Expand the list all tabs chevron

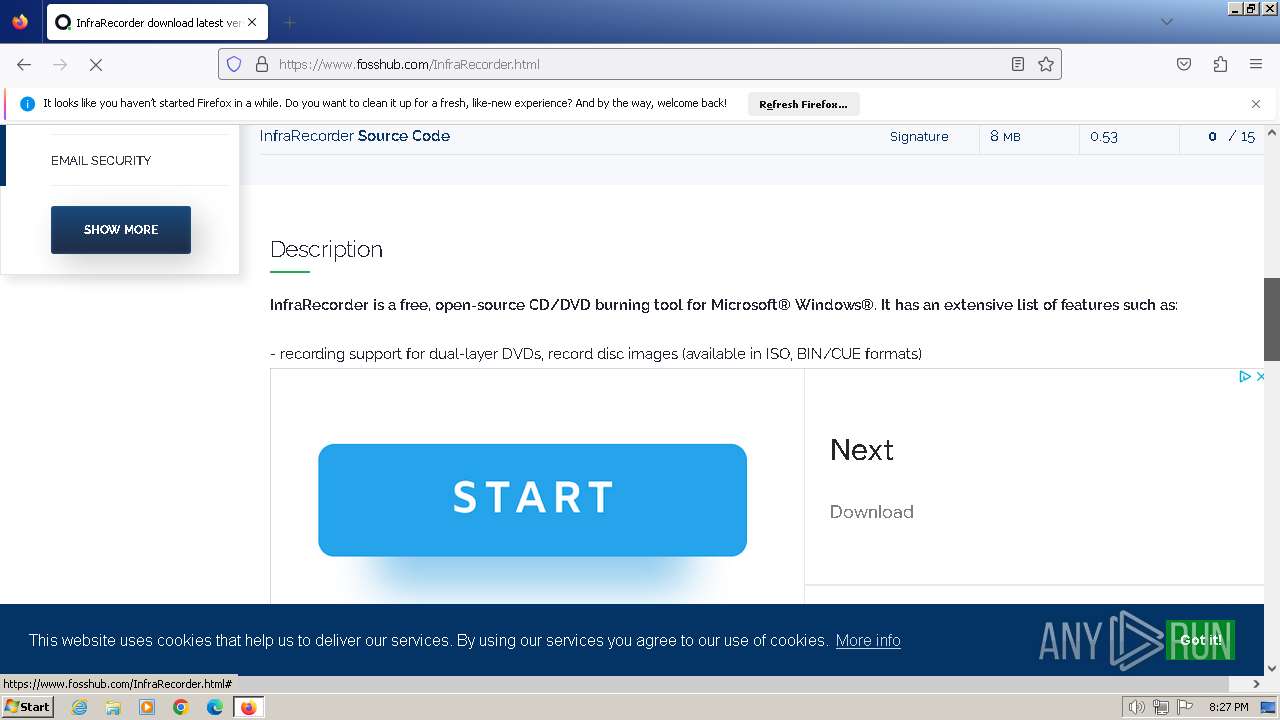1166,22
